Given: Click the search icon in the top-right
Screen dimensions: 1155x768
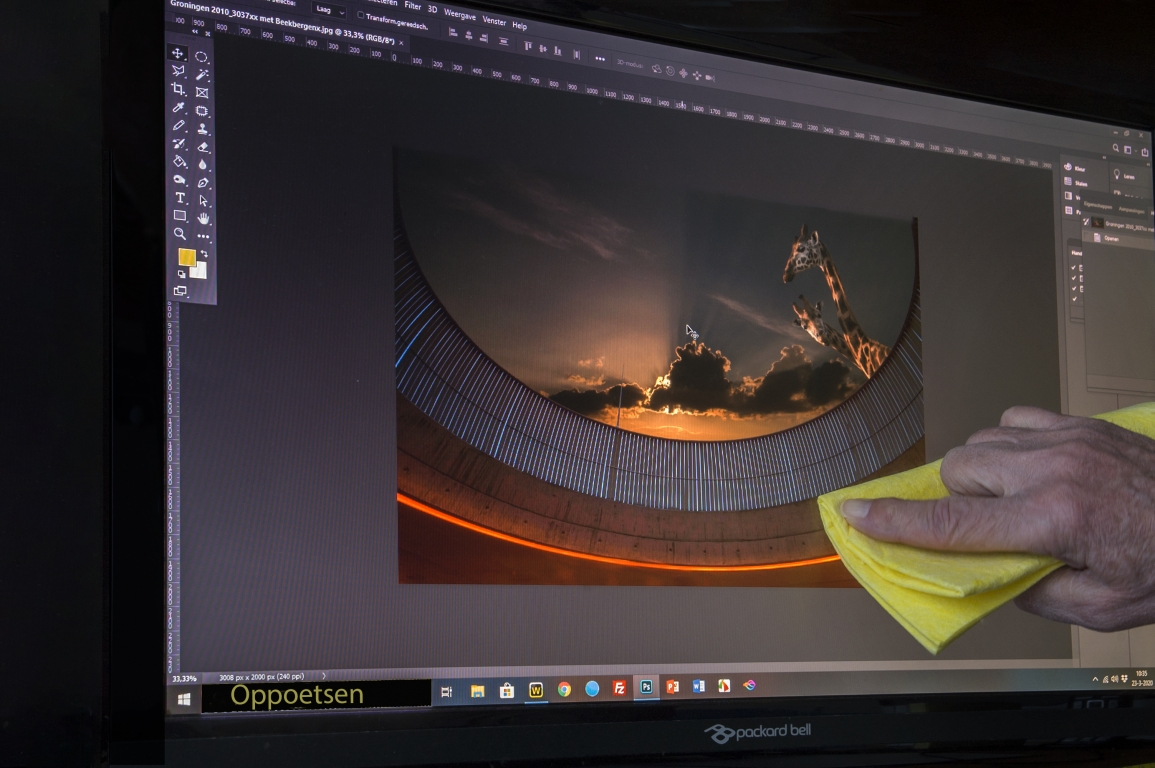Looking at the screenshot, I should [x=1115, y=148].
